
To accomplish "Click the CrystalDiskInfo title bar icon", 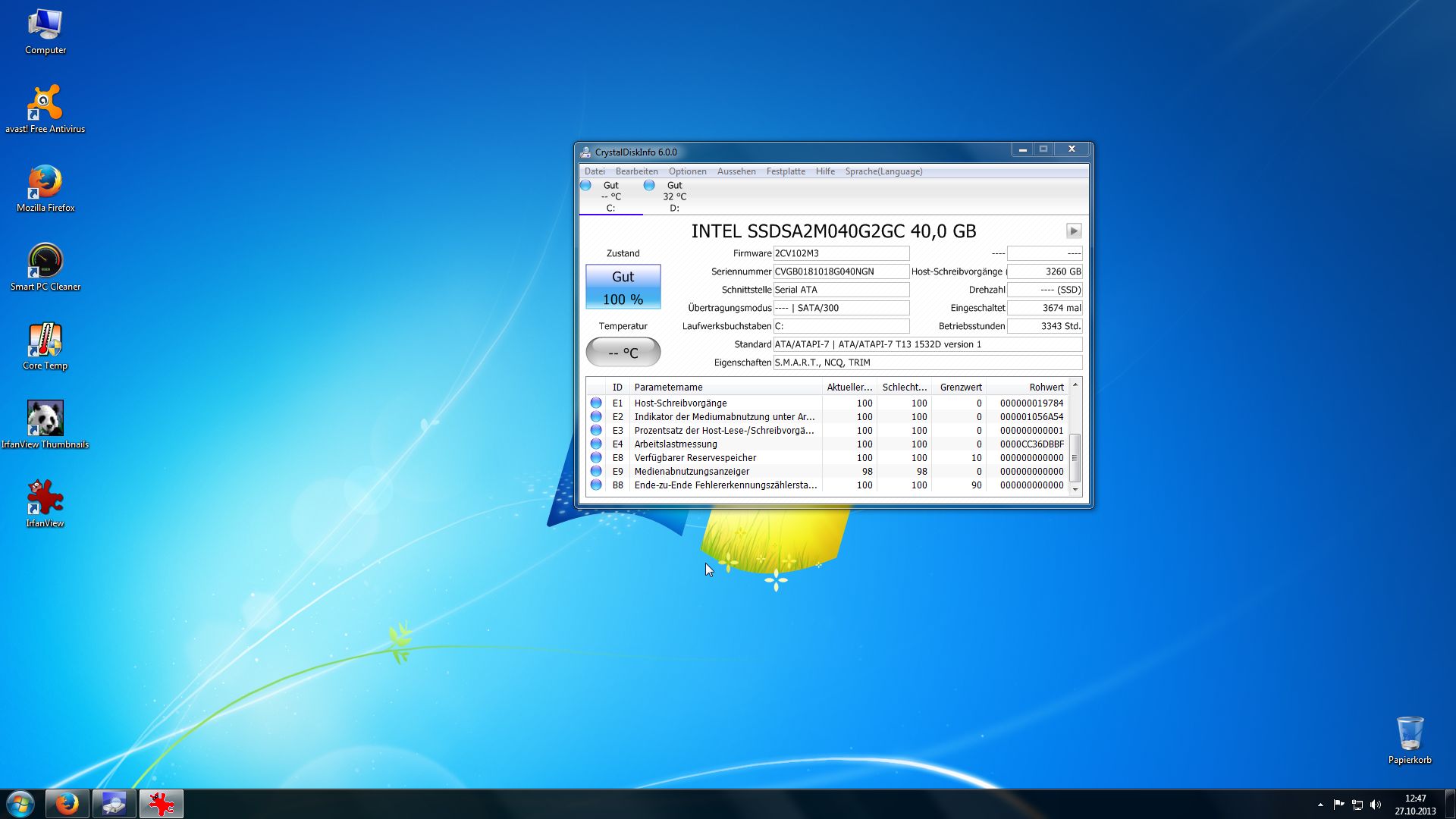I will click(585, 152).
